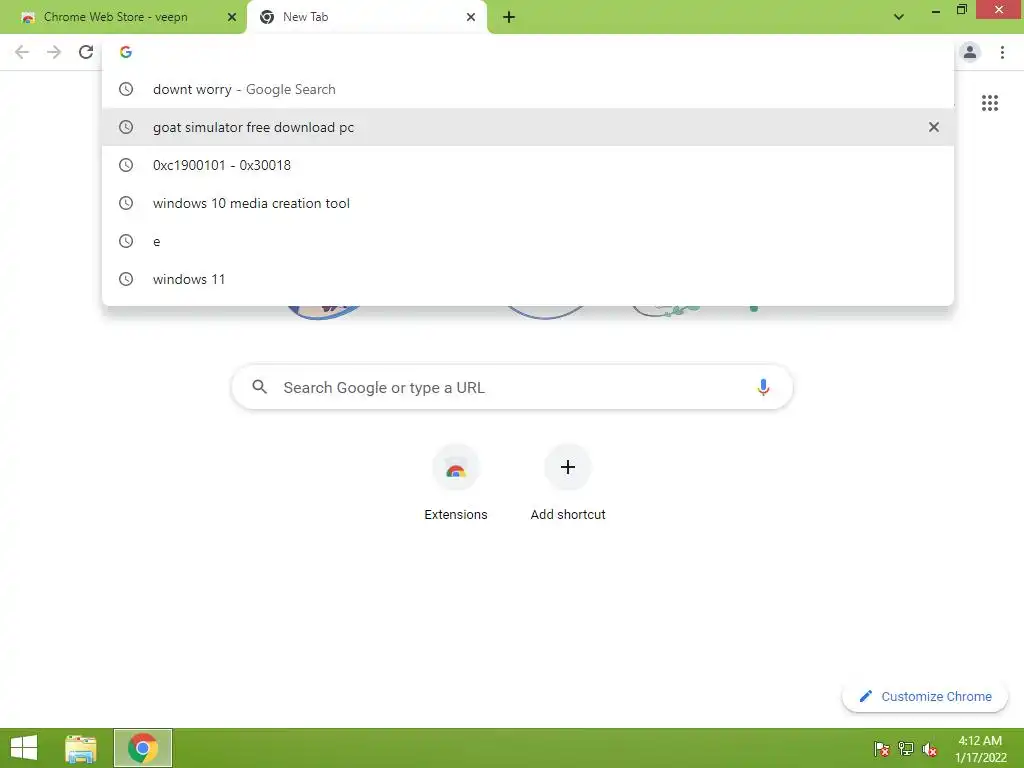Close the New Tab tab

471,17
